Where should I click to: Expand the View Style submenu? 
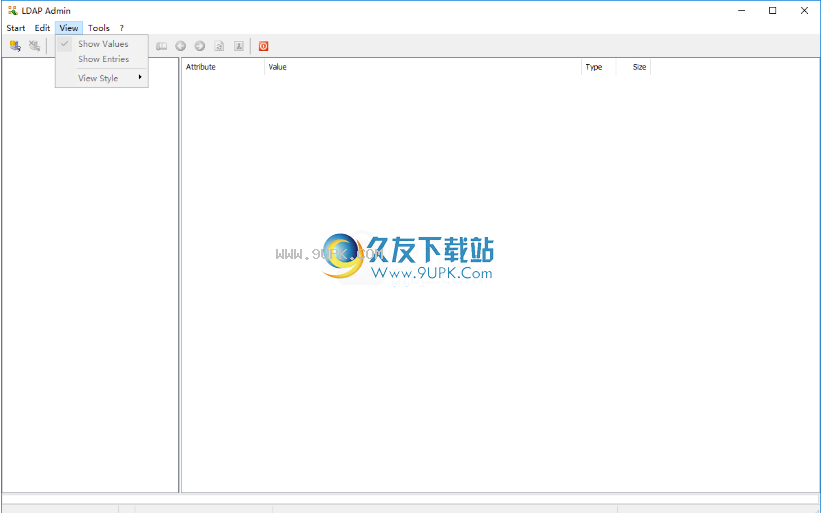point(102,78)
